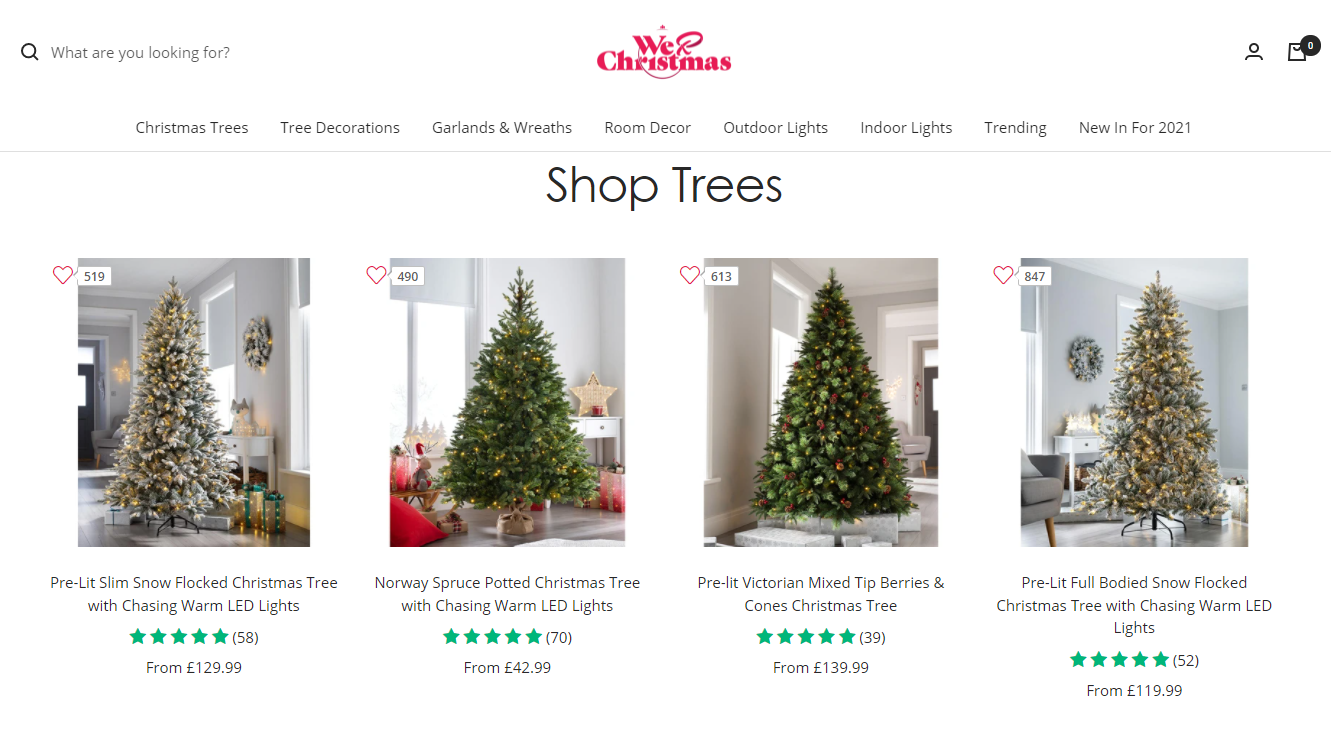The width and height of the screenshot is (1331, 736).
Task: Open the account profile icon
Action: click(1253, 52)
